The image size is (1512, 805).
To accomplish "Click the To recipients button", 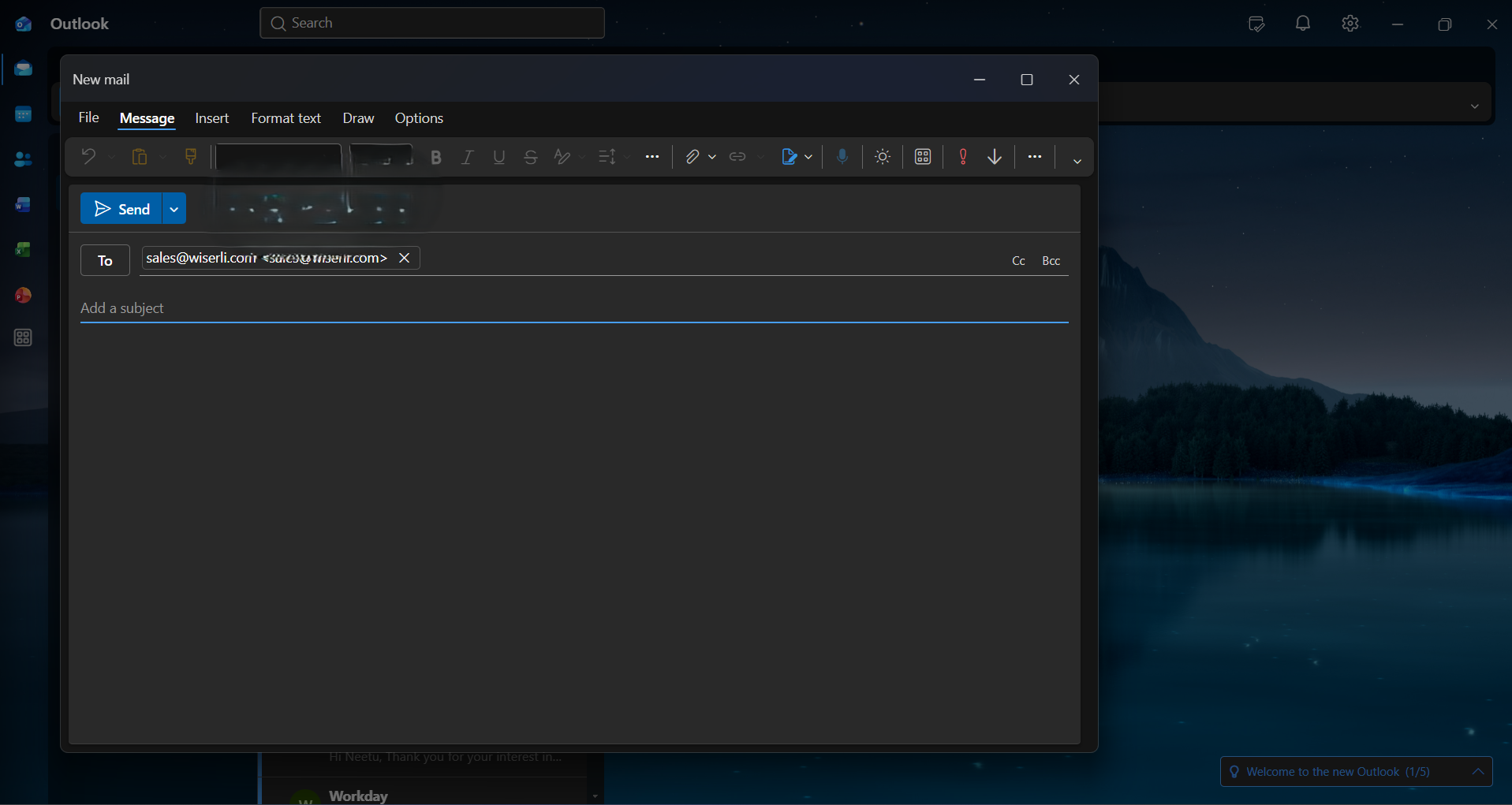I will [x=105, y=260].
